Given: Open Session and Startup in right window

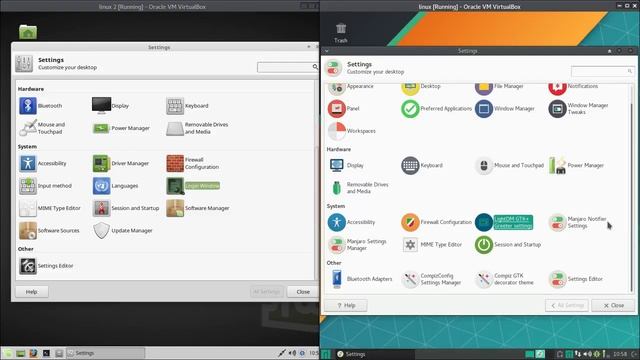Looking at the screenshot, I should click(508, 244).
